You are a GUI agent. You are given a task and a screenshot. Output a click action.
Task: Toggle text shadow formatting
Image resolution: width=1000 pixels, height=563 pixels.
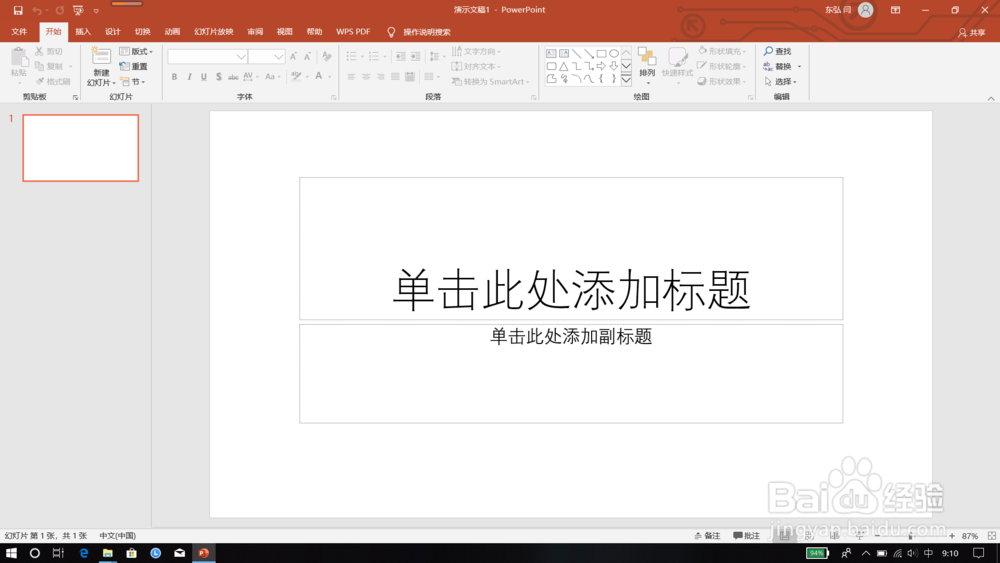219,77
